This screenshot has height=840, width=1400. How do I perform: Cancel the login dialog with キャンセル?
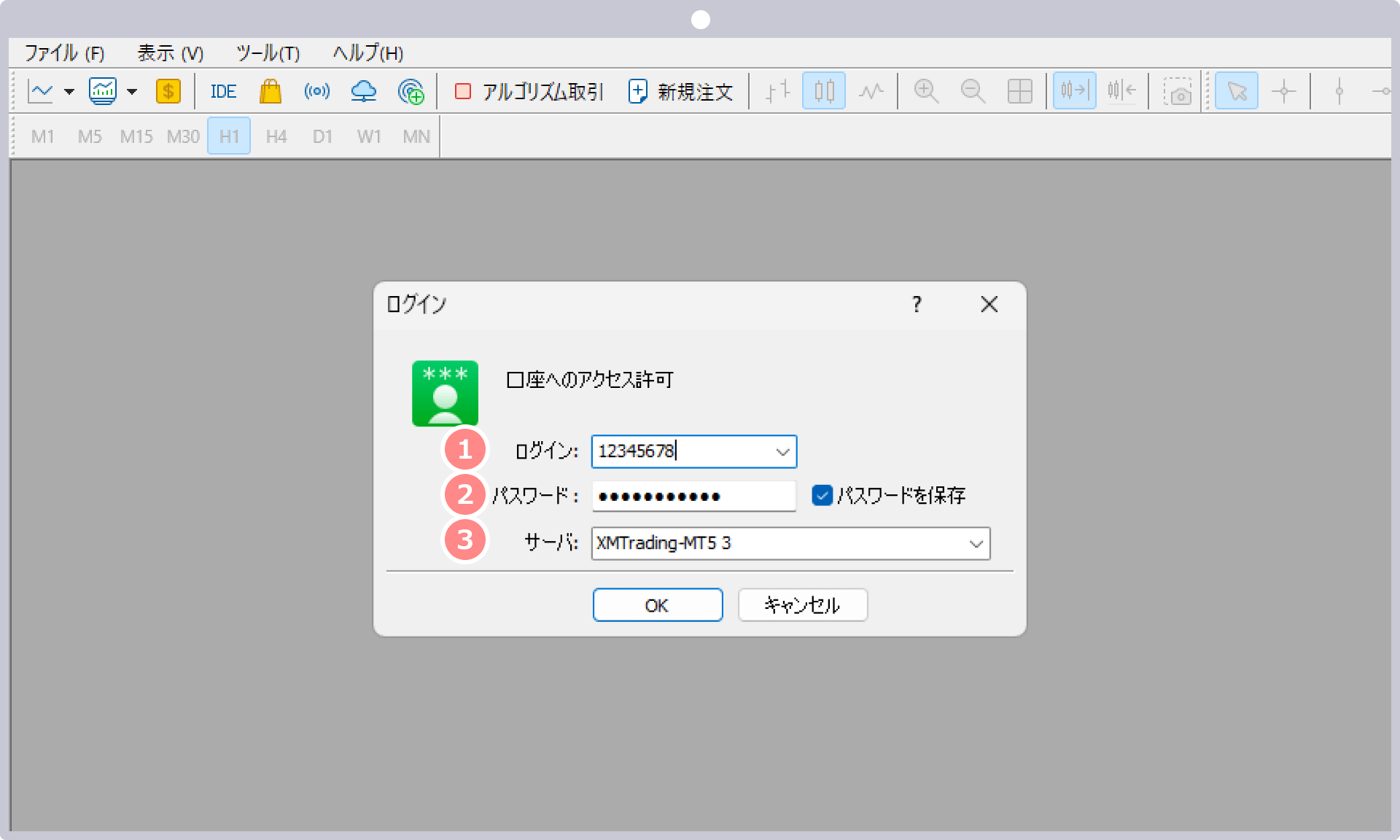click(802, 604)
